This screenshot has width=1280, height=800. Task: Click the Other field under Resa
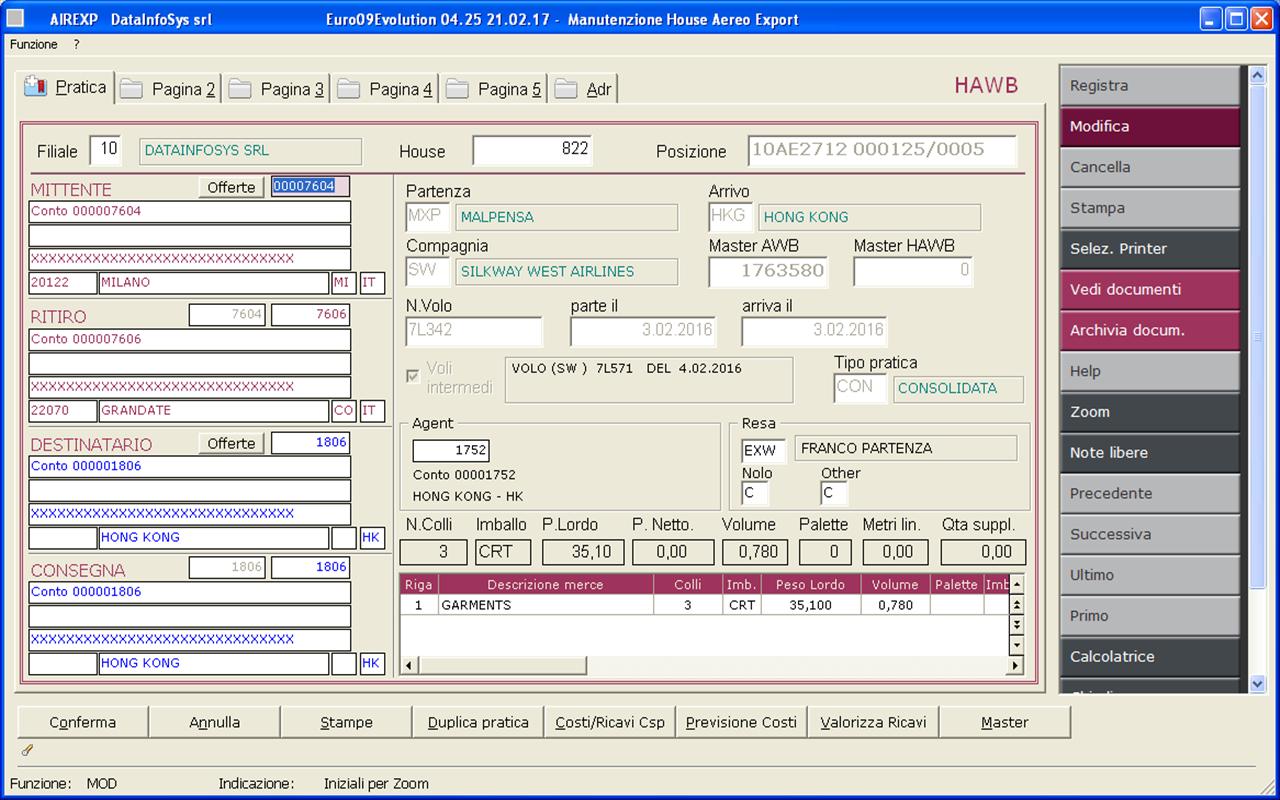[834, 493]
